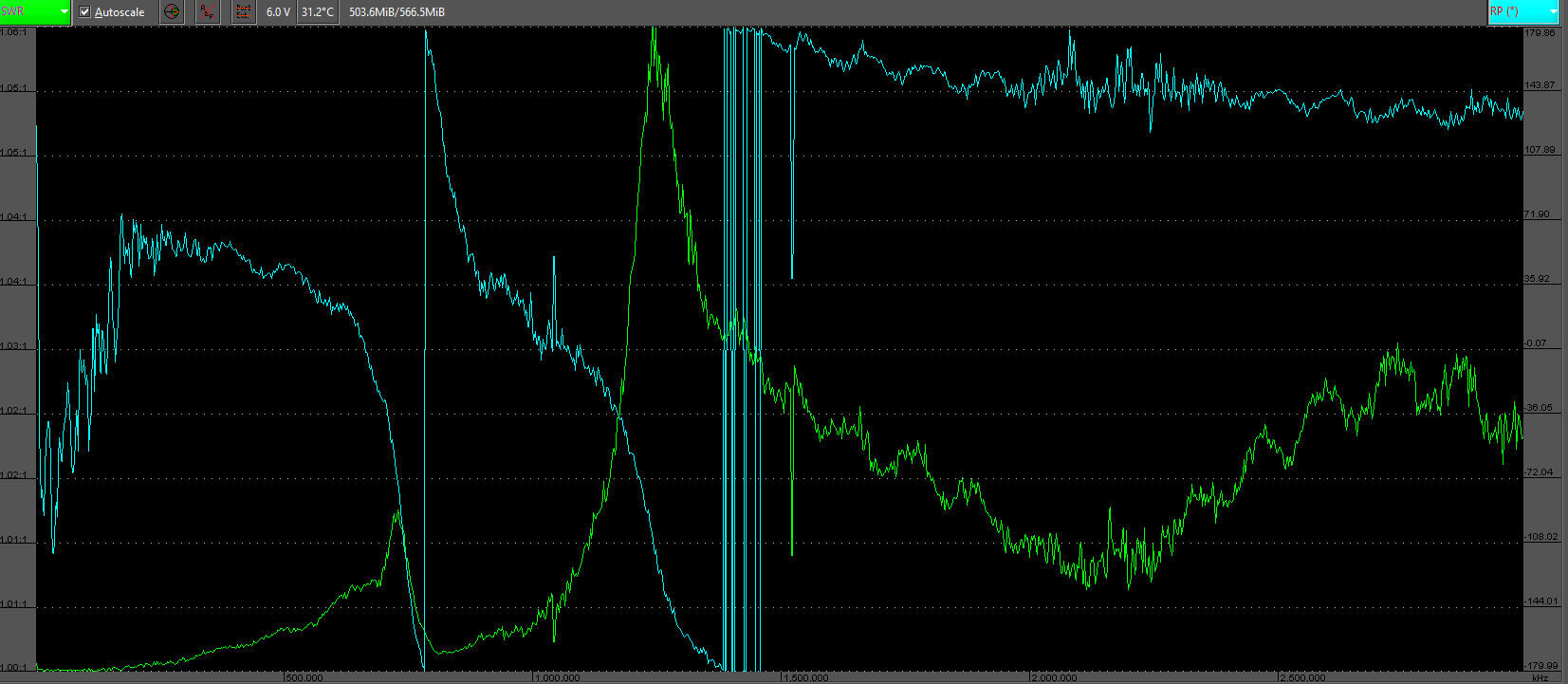This screenshot has height=684, width=1568.
Task: Click the -144.01 phase axis label
Action: coord(1541,601)
